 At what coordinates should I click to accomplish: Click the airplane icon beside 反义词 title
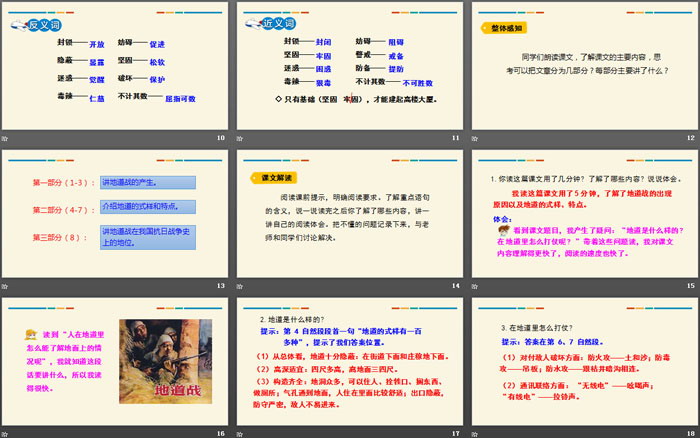click(19, 26)
